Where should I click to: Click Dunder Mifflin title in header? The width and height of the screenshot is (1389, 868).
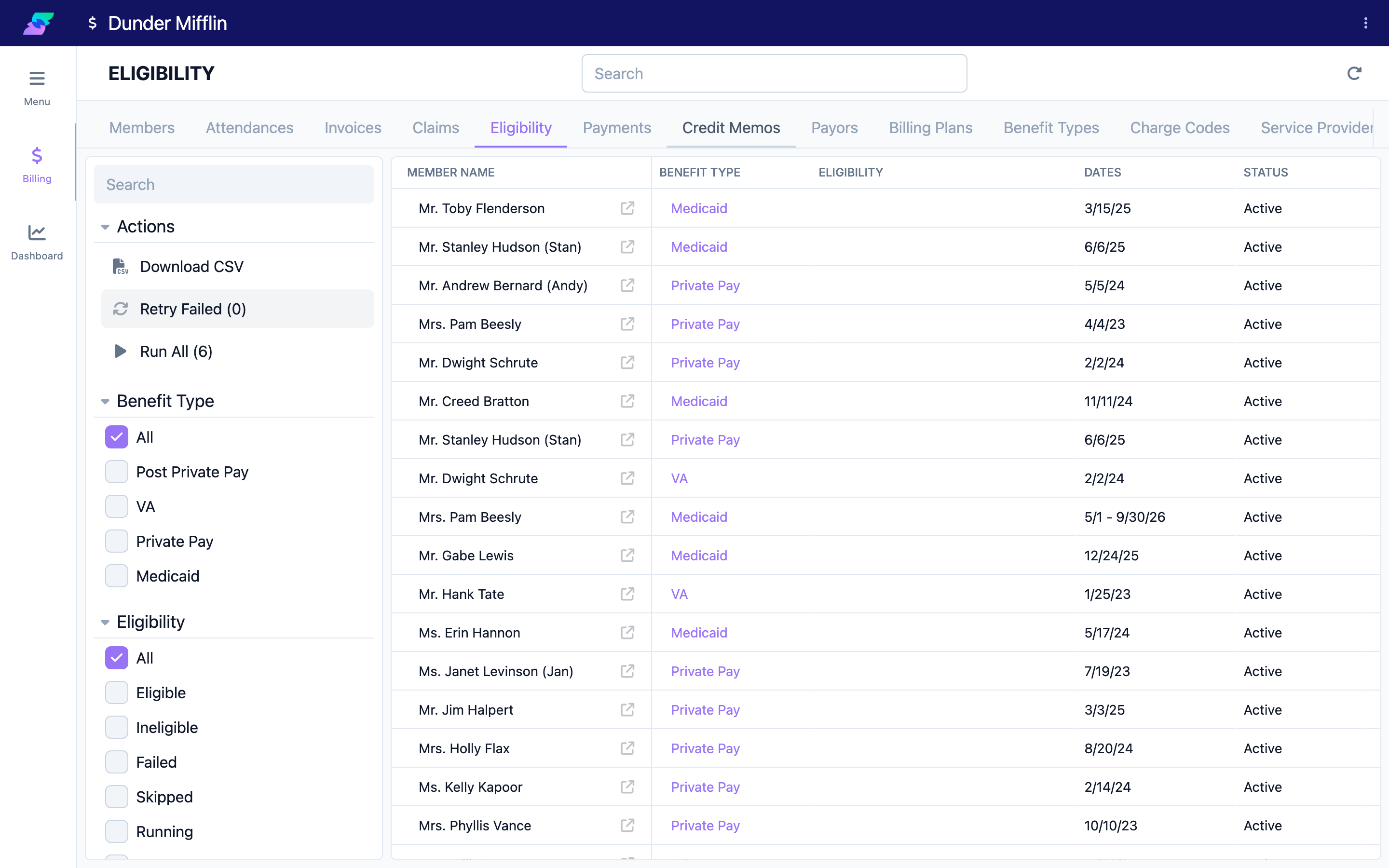click(x=167, y=23)
